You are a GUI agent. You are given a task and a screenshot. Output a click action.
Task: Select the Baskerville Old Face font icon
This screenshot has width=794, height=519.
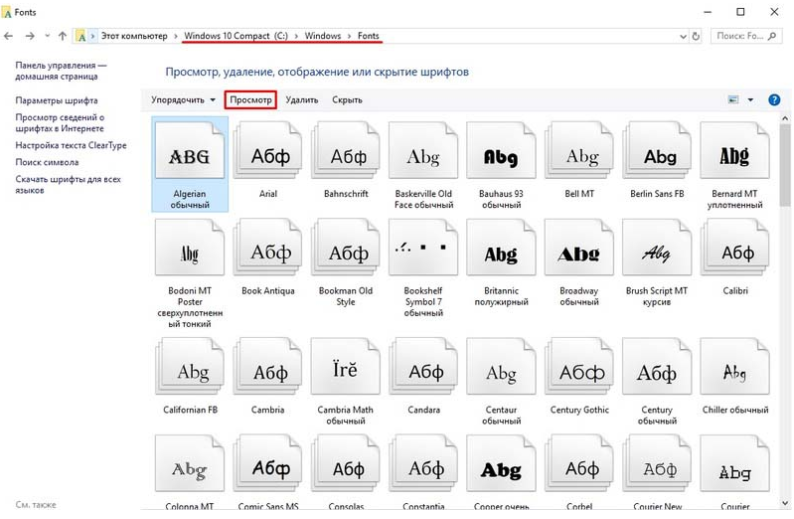423,150
